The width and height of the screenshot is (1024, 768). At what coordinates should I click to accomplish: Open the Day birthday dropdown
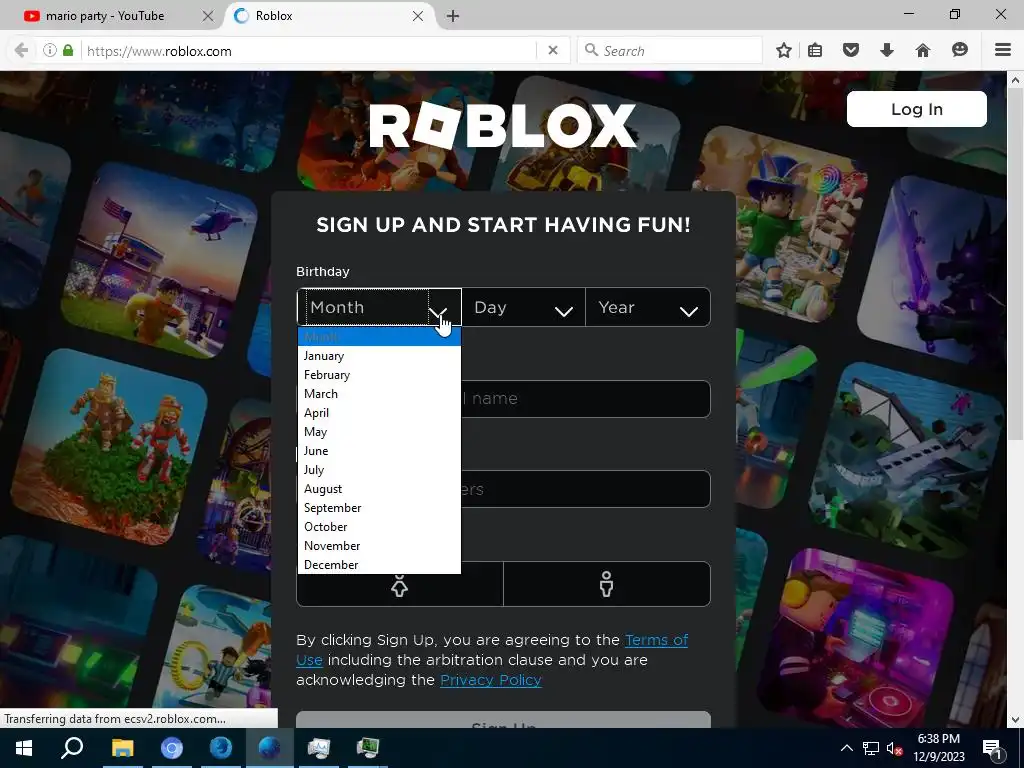tap(524, 307)
